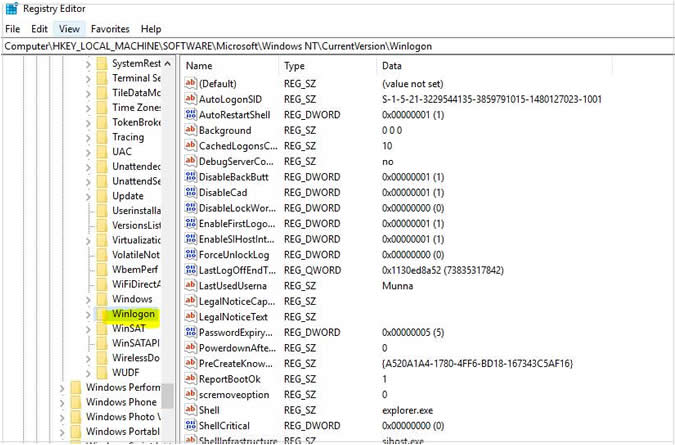Screen dimensions: 675x445
Task: Expand the UAC key arrow
Action: [x=88, y=152]
